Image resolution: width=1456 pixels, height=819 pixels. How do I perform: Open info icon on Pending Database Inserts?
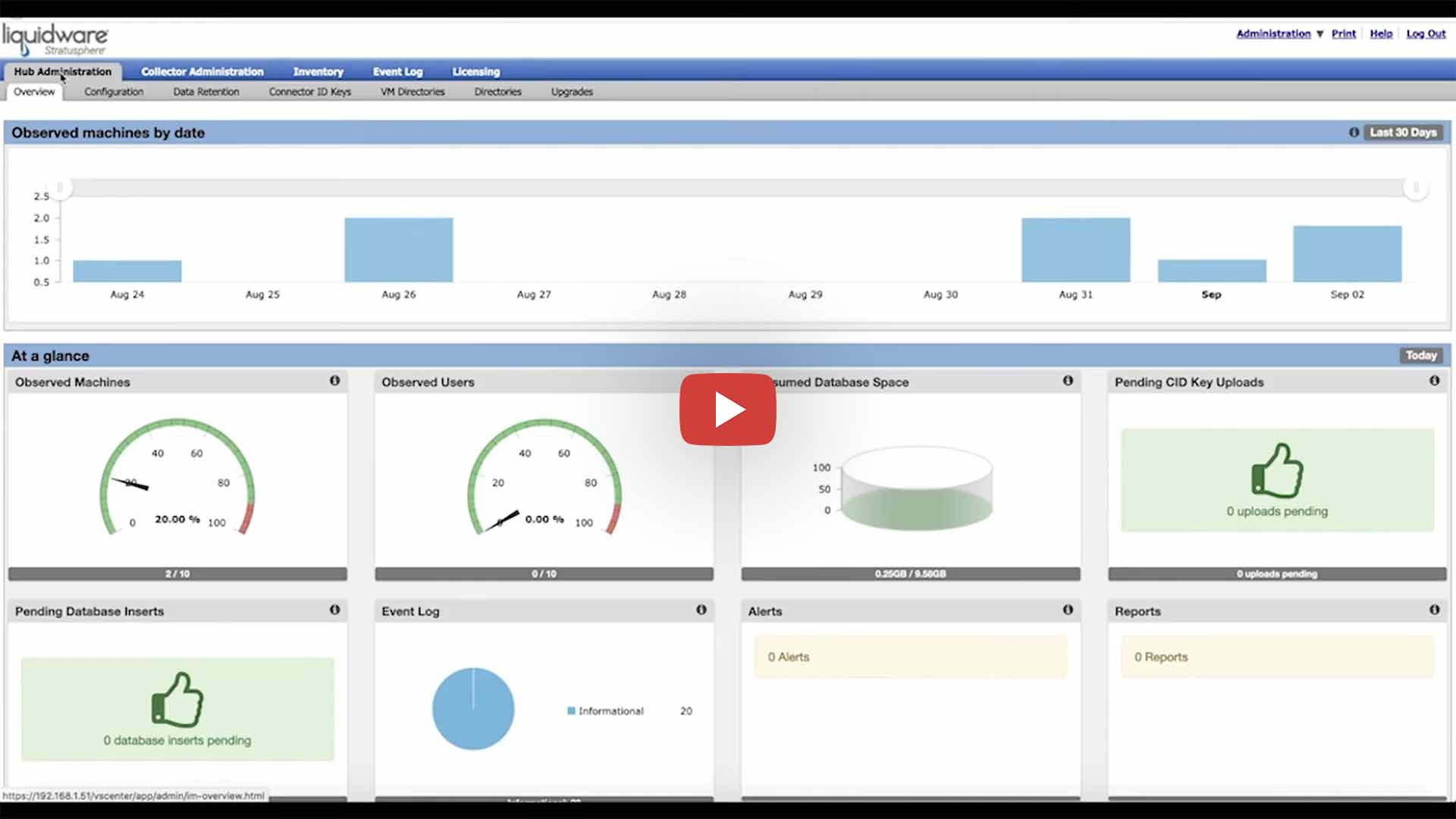(x=334, y=610)
